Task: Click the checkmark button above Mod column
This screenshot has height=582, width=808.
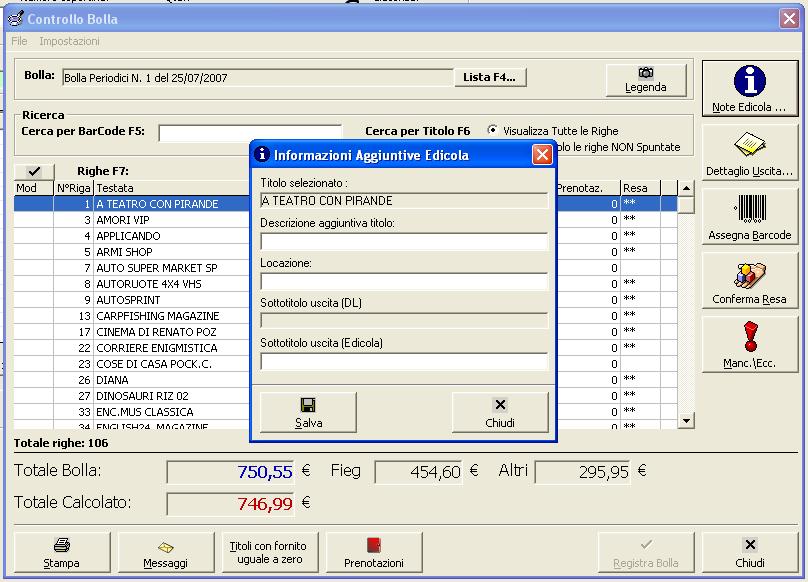Action: click(34, 171)
